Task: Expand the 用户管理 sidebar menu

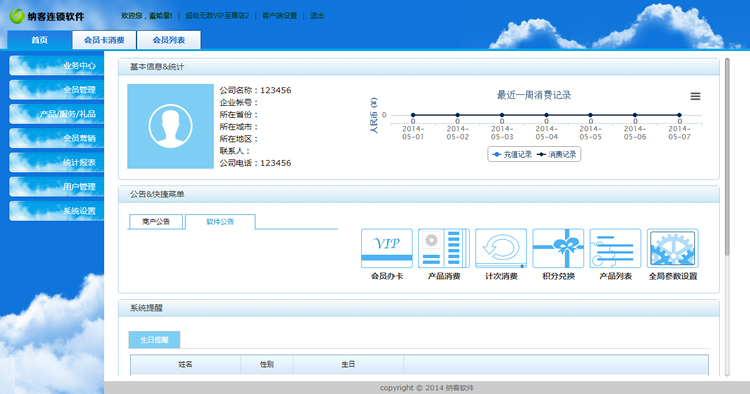Action: tap(56, 186)
